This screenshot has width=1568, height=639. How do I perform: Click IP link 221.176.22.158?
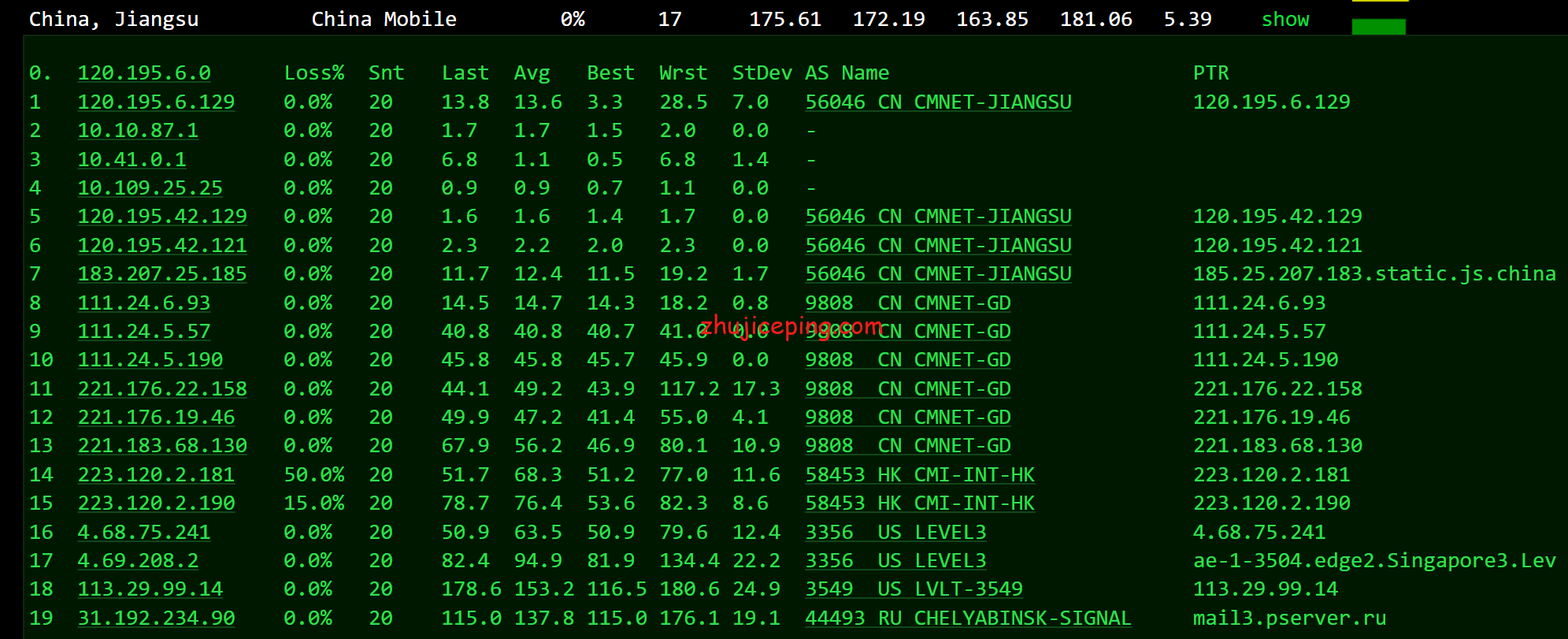pos(162,389)
